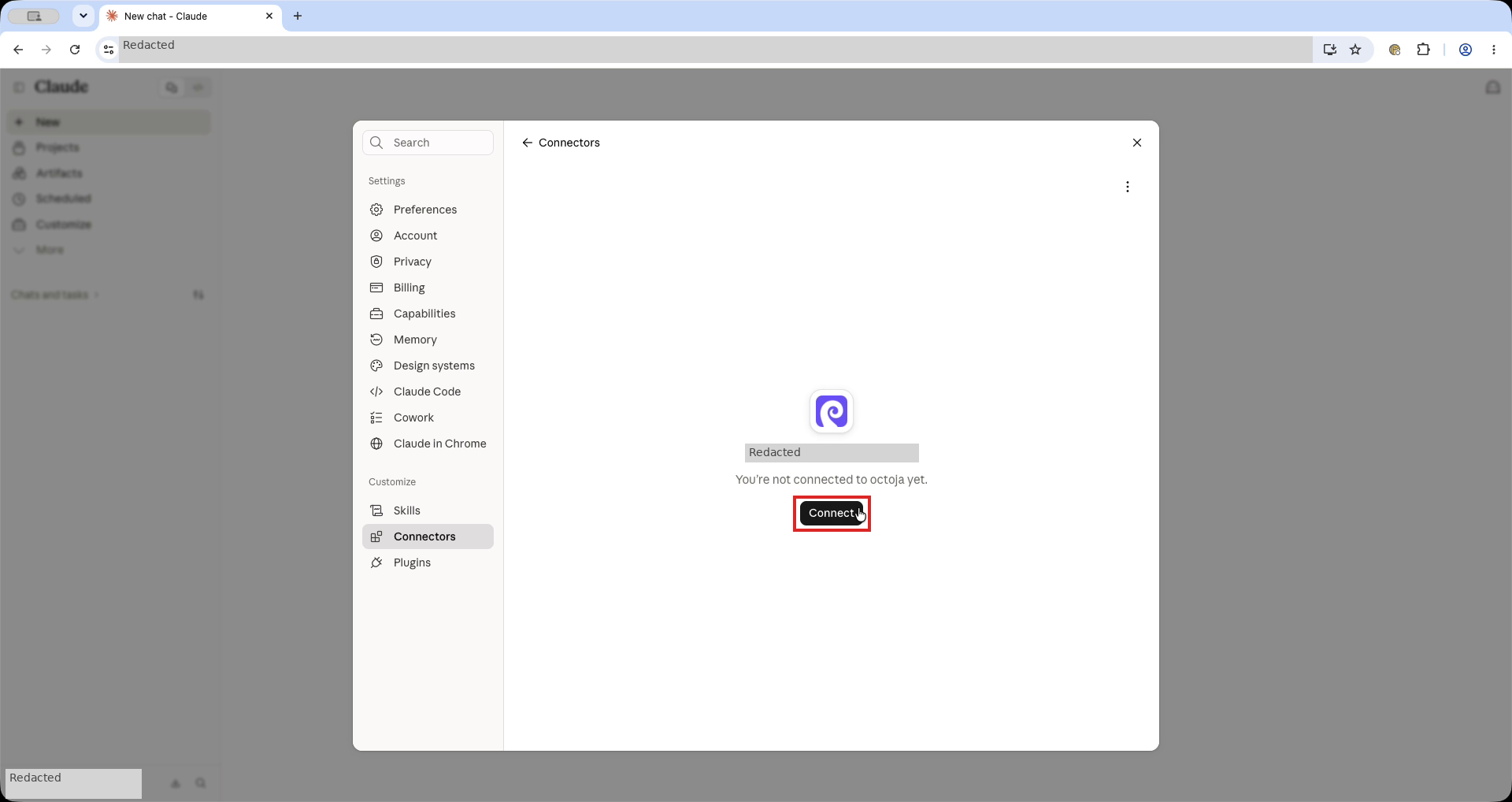This screenshot has width=1512, height=802.
Task: Close the settings dialog with the X
Action: pos(1137,143)
